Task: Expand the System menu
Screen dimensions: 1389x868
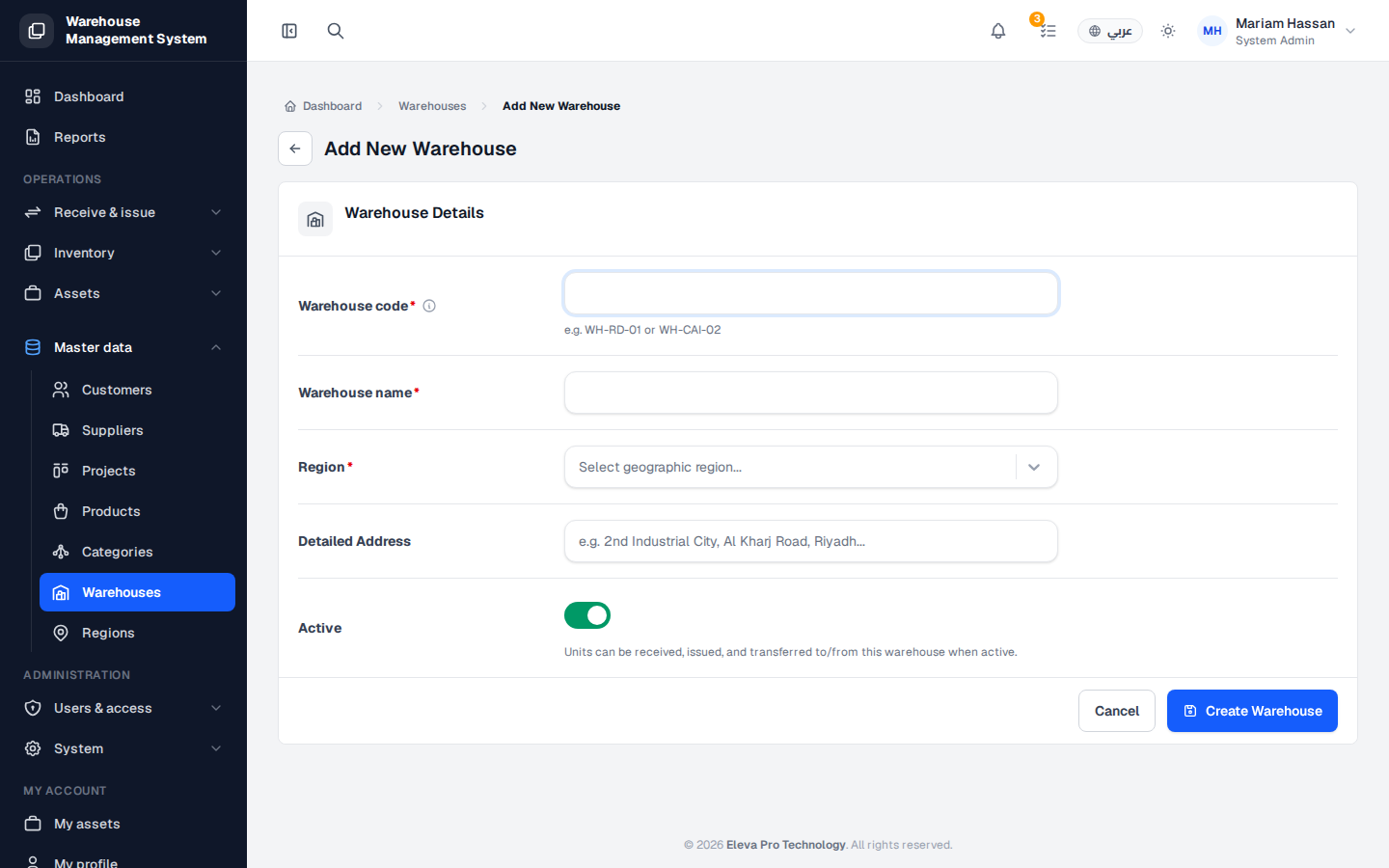Action: pyautogui.click(x=123, y=748)
